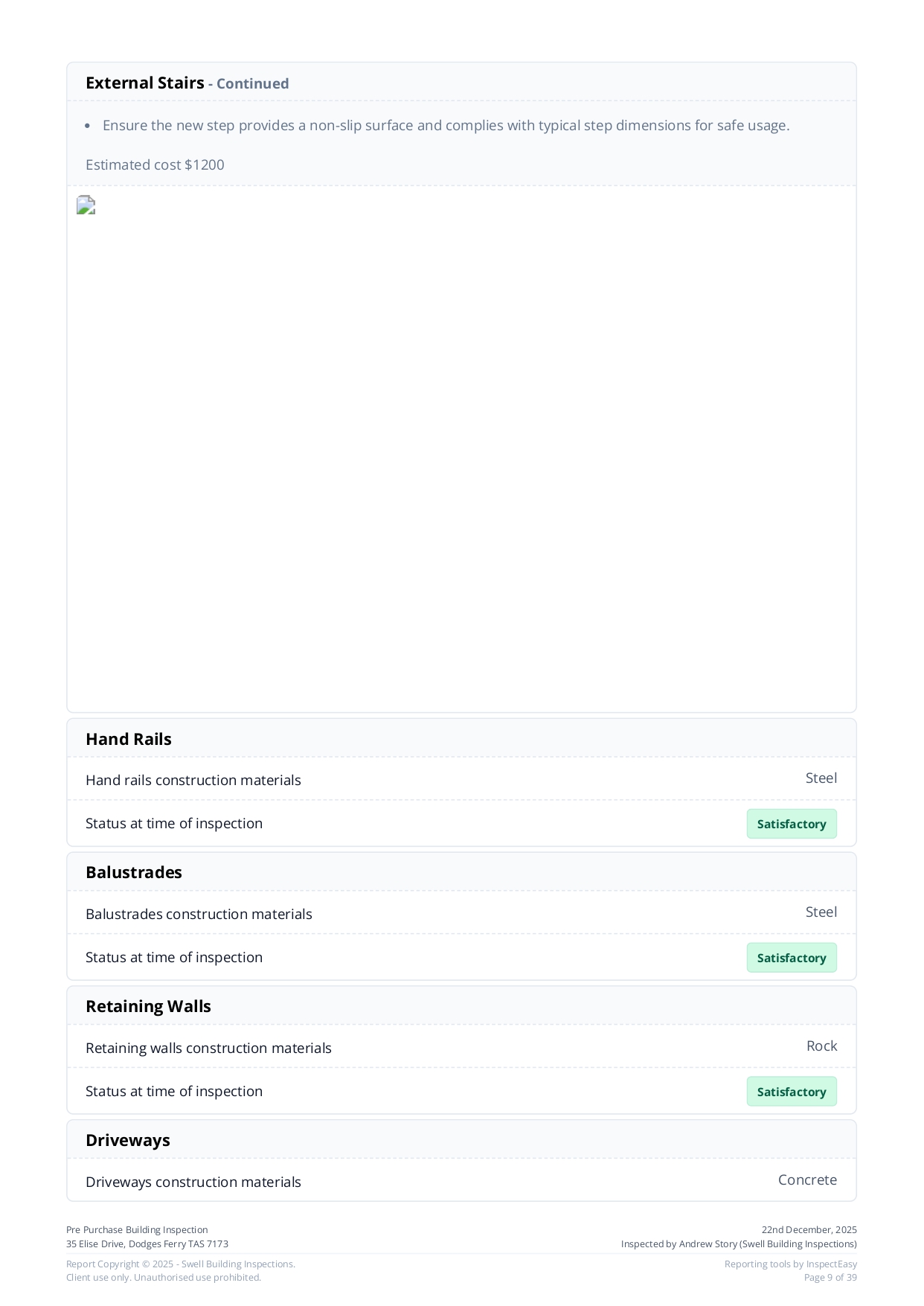Screen dimensions: 924x1306
Task: Open the Retaining Walls section header
Action: pyautogui.click(x=148, y=1006)
